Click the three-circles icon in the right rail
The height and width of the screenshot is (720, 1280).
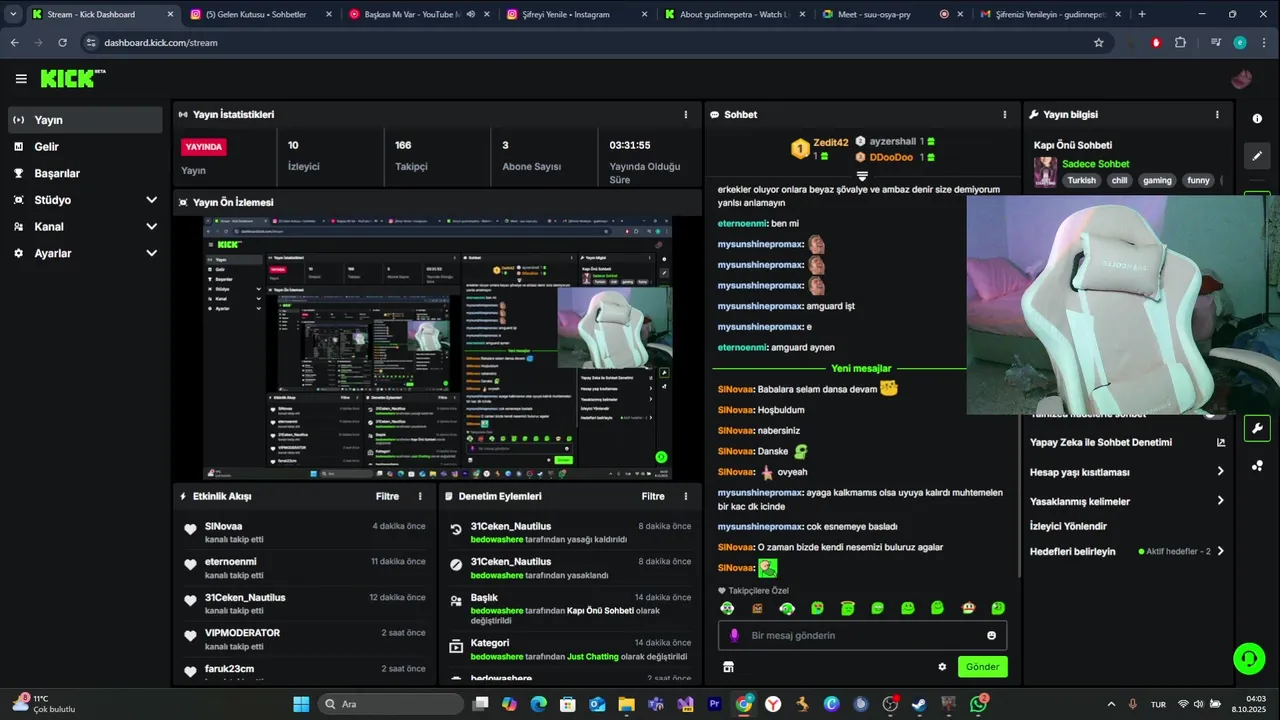coord(1257,466)
